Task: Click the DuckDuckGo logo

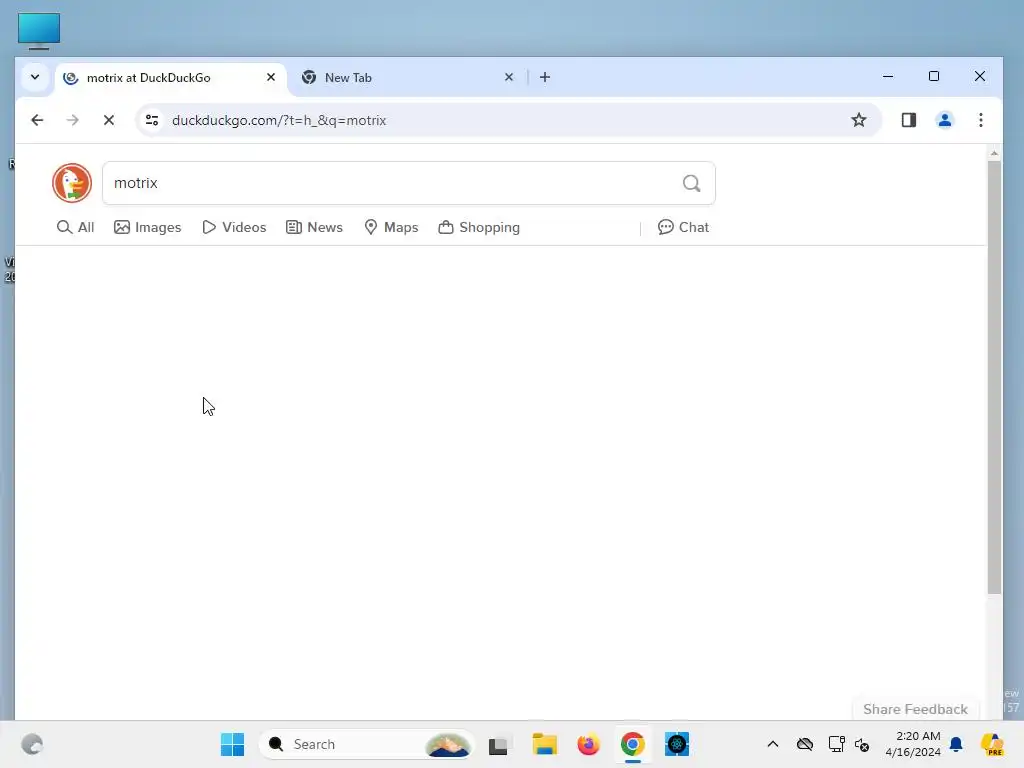Action: 72,183
